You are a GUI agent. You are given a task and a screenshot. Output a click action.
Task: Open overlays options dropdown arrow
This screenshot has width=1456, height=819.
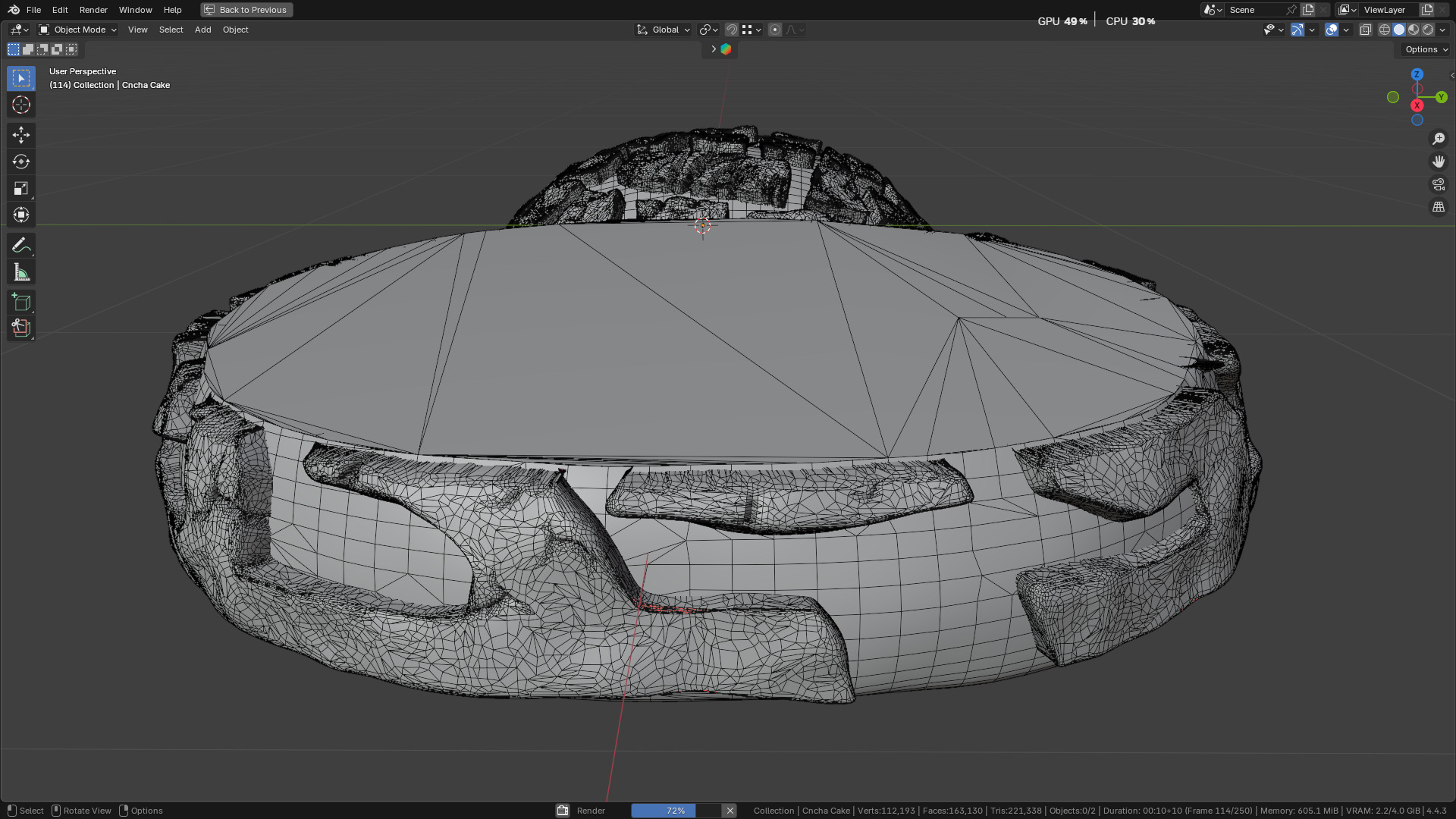pyautogui.click(x=1346, y=30)
